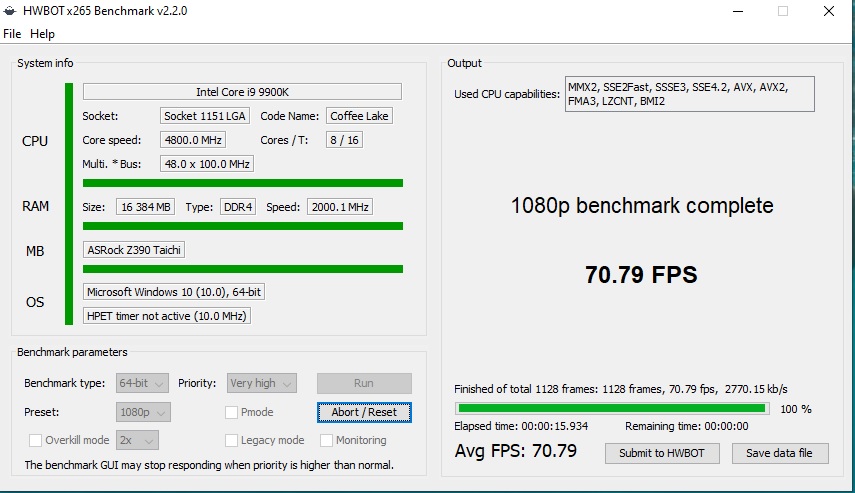855x493 pixels.
Task: Open the Priority Very high dropdown
Action: 262,383
